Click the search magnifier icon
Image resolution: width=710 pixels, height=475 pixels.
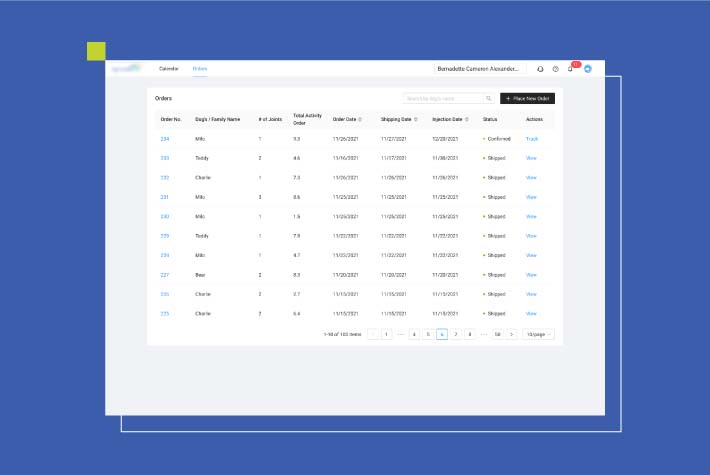coord(489,98)
